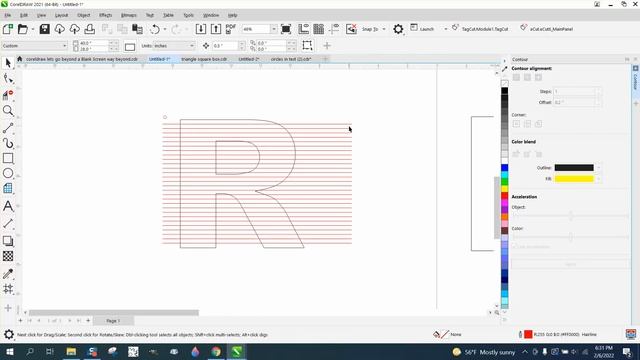Click the eCut MainPanel button
The image size is (640, 360).
point(547,29)
